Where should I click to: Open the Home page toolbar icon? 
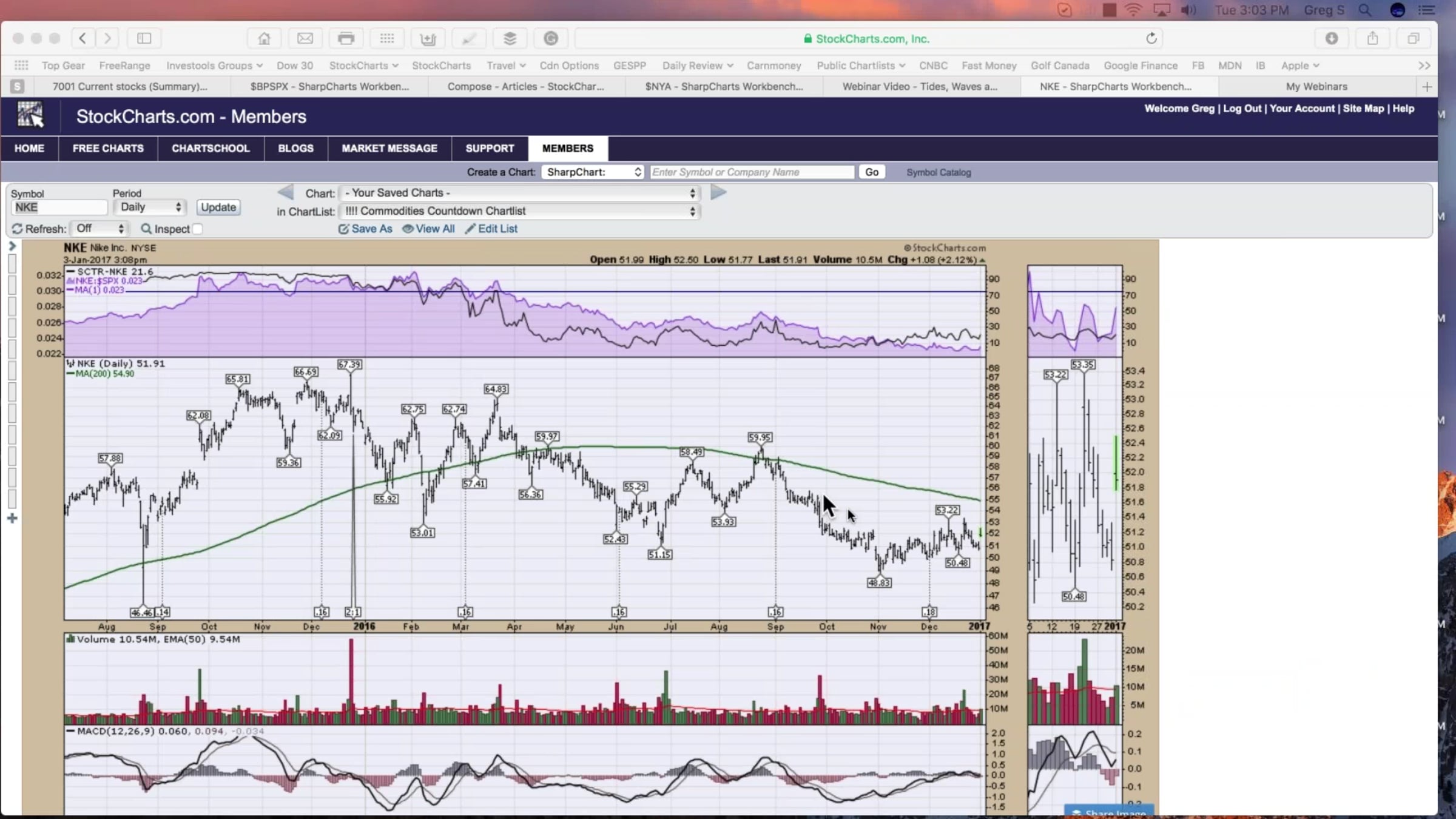click(x=264, y=38)
